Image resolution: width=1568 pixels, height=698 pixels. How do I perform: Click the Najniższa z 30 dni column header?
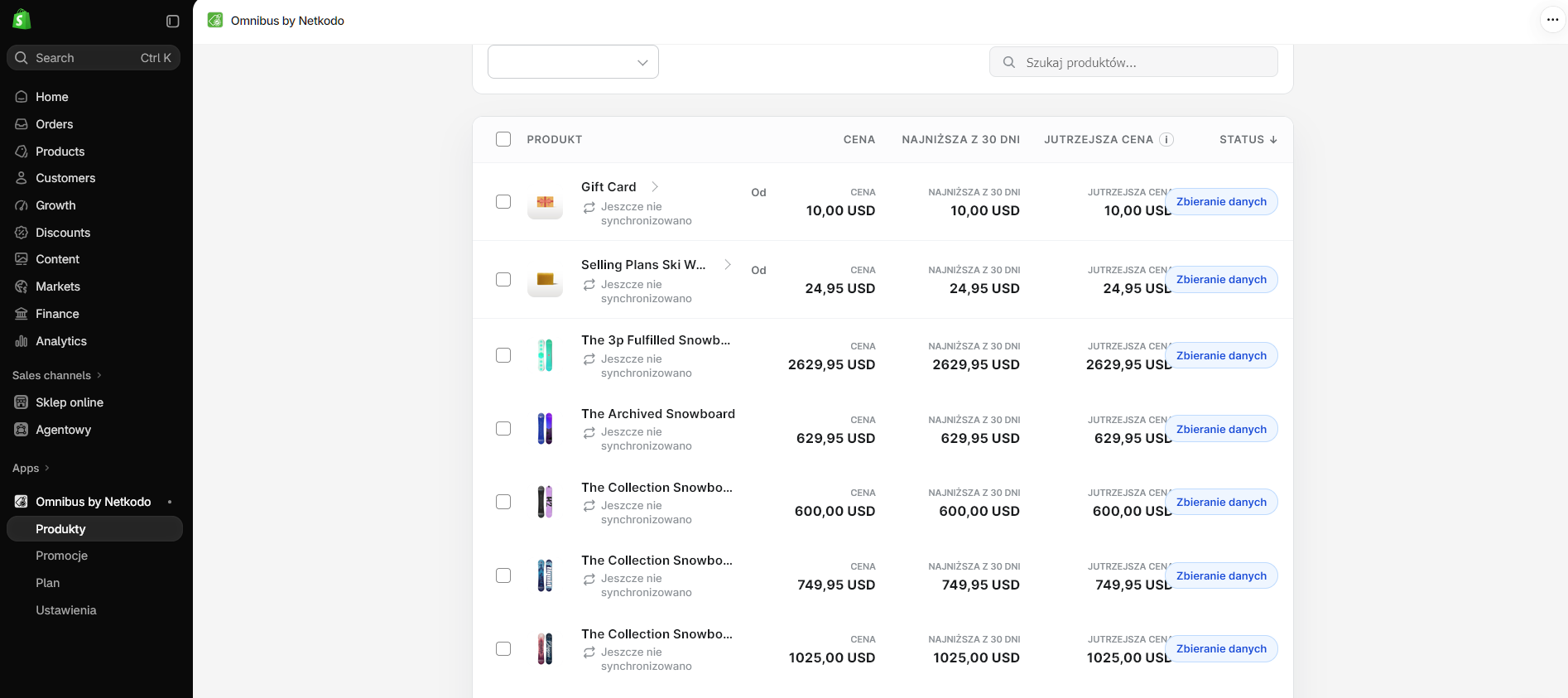960,140
